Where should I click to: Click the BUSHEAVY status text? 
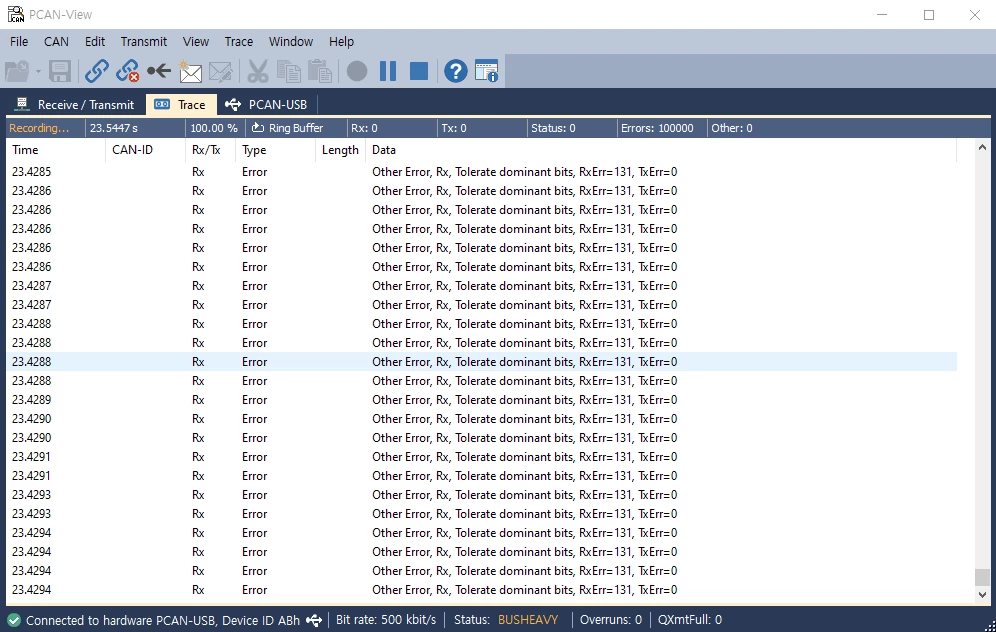pos(528,620)
